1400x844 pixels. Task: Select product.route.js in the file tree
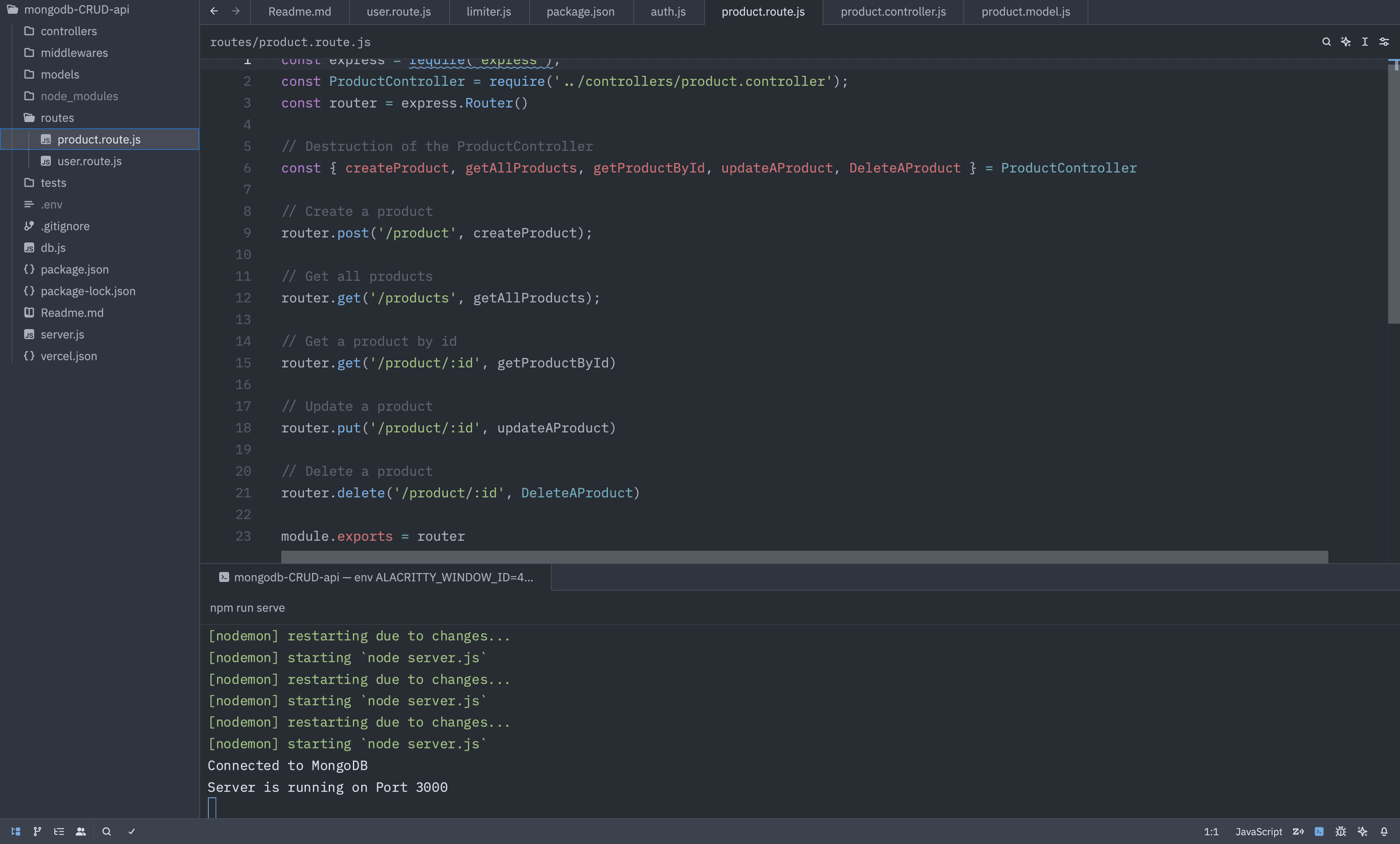tap(100, 139)
